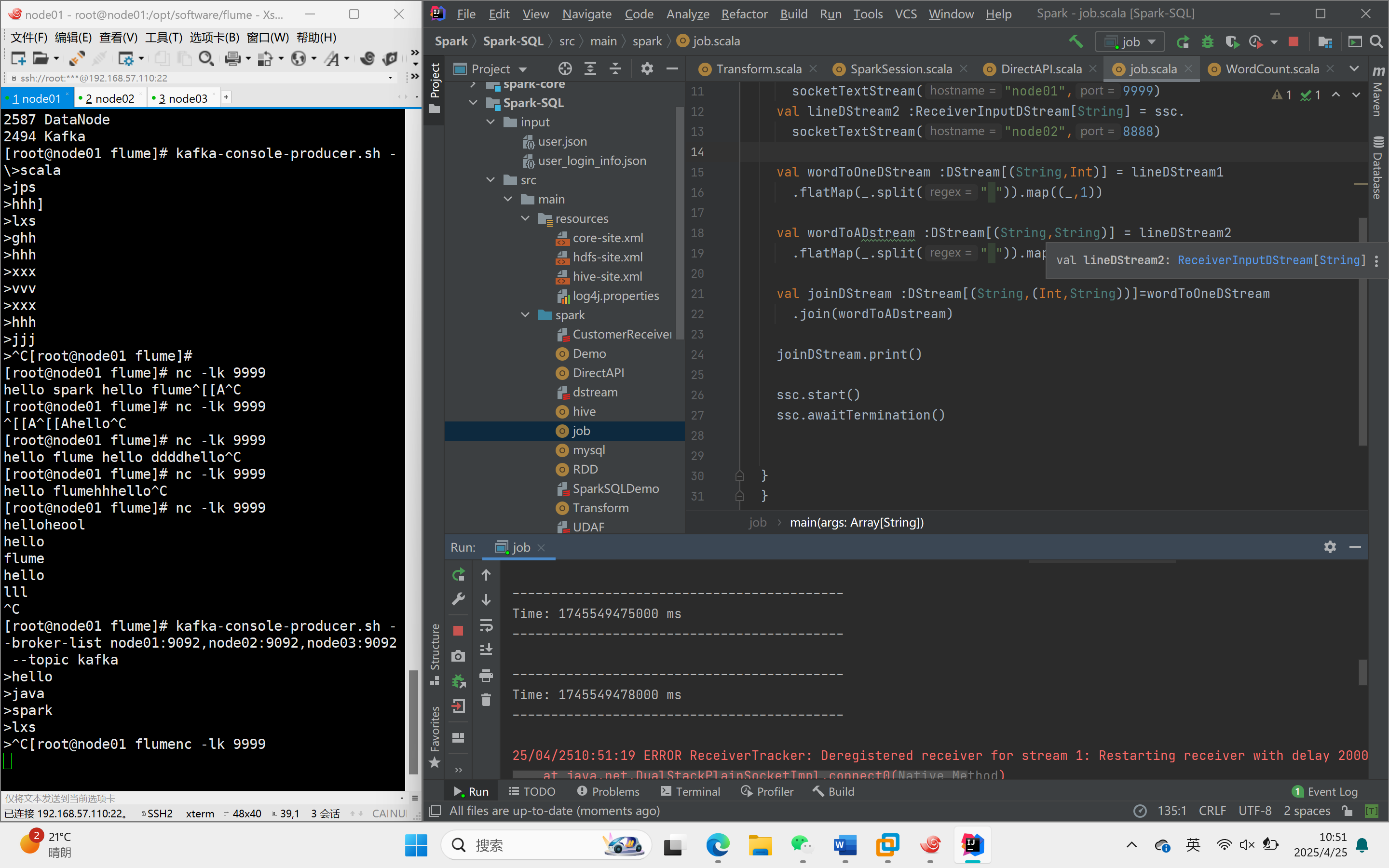Switch to the node02 session tab
This screenshot has width=1389, height=868.
pos(109,98)
